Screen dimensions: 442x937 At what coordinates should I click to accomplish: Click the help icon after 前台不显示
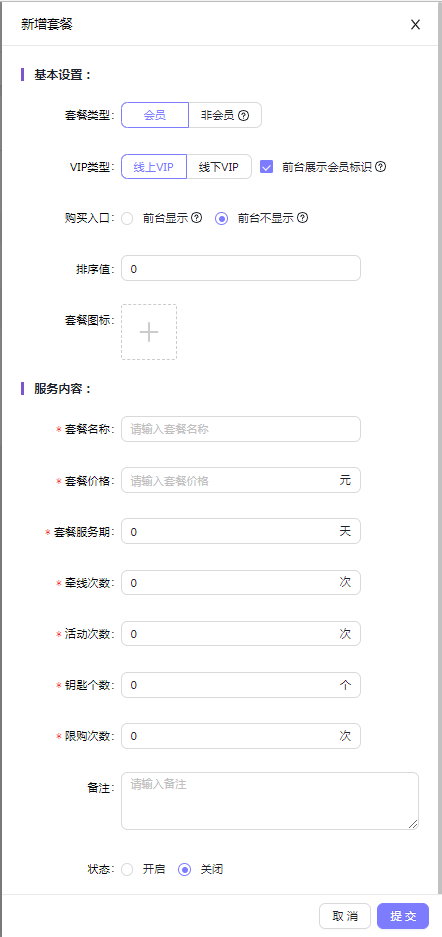302,218
